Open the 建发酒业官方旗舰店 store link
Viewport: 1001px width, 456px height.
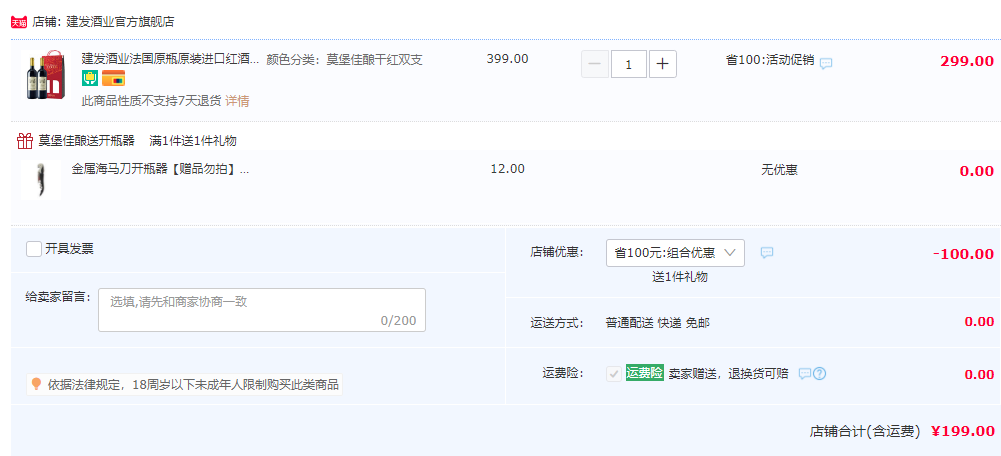pyautogui.click(x=121, y=22)
